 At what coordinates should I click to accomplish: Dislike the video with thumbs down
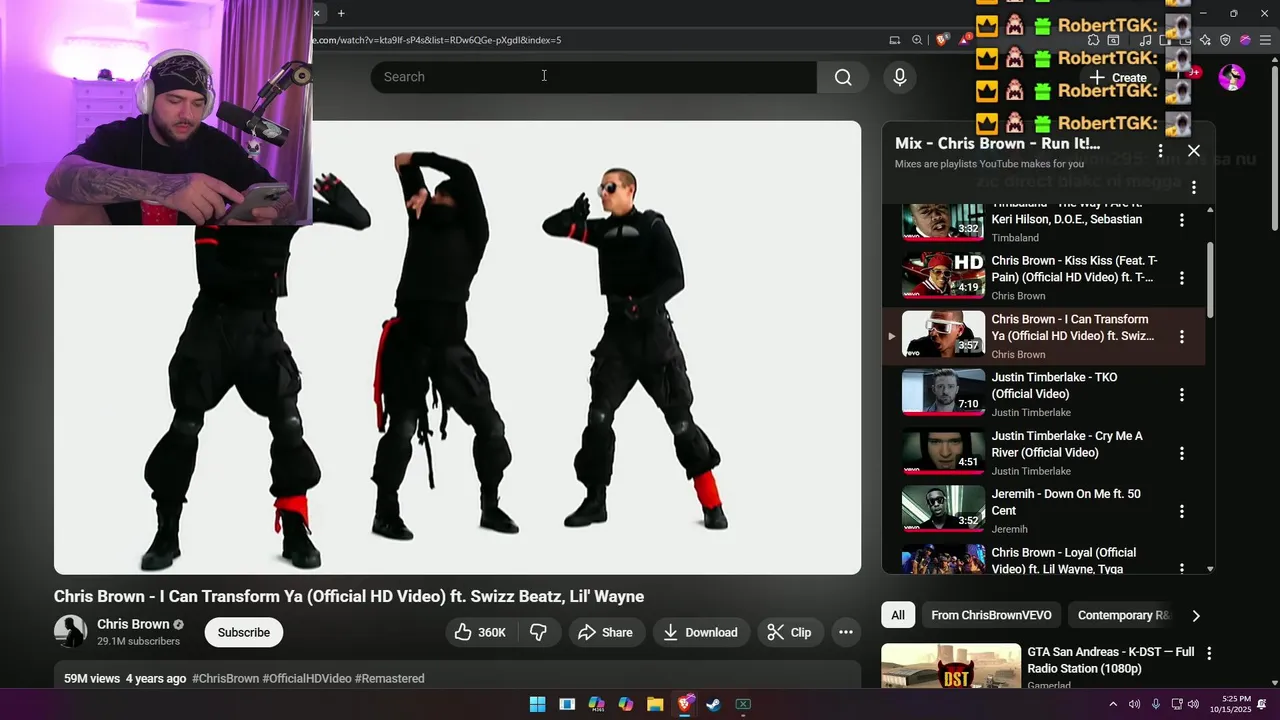pos(539,632)
